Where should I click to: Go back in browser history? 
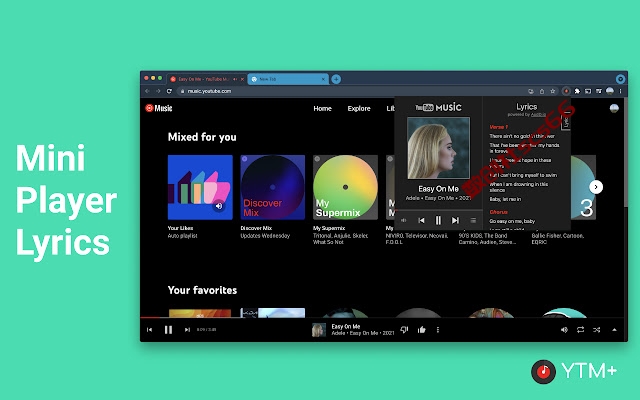click(147, 91)
